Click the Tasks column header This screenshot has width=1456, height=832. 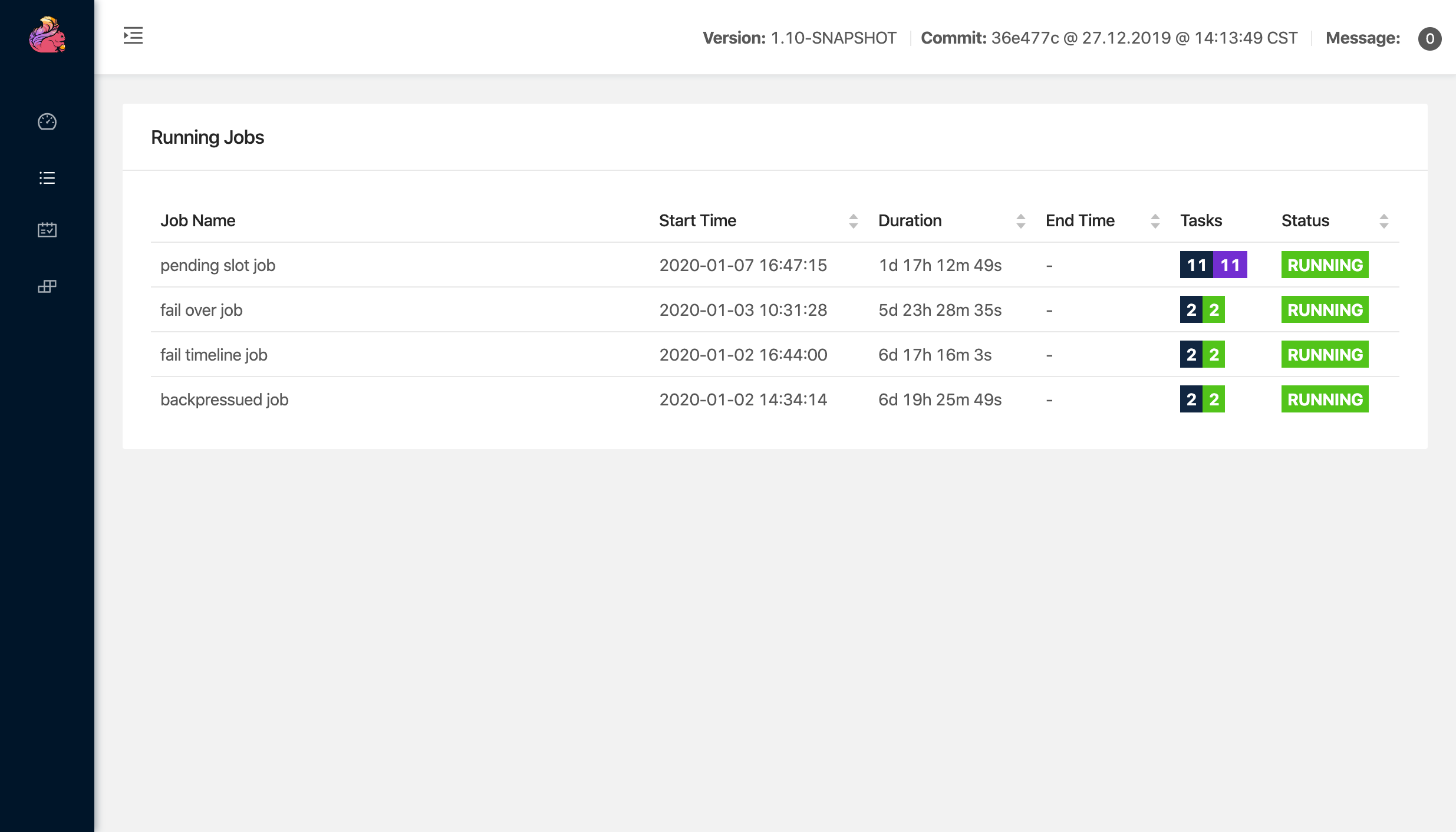tap(1201, 221)
